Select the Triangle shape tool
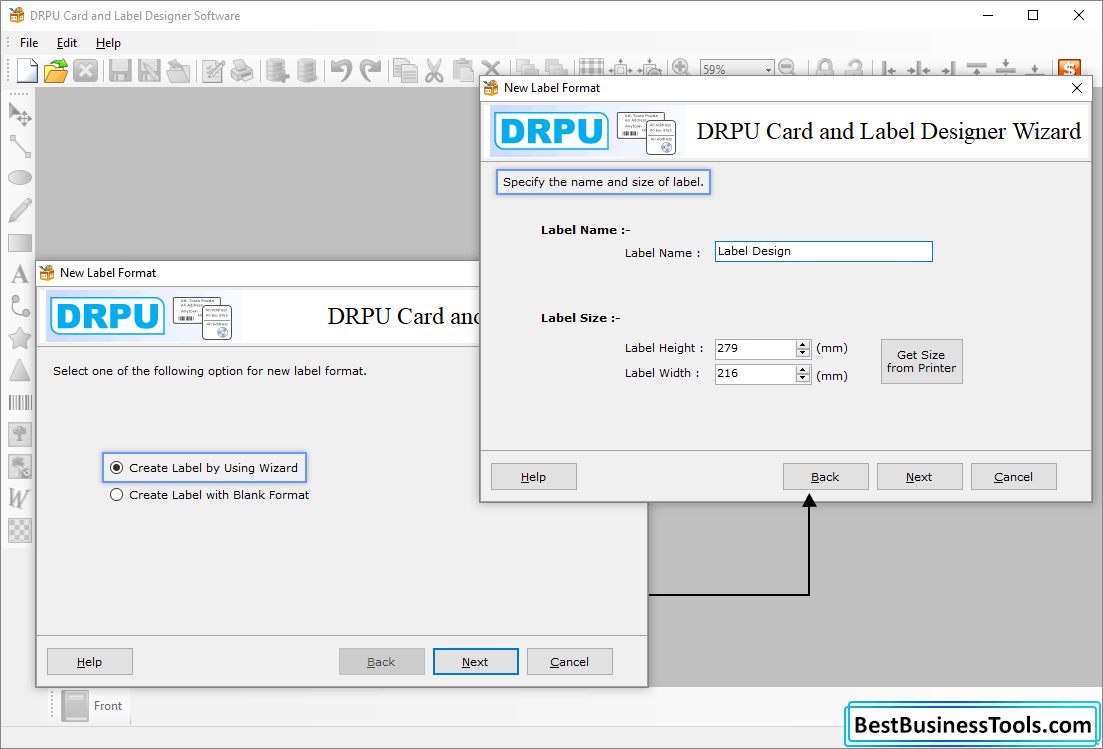The width and height of the screenshot is (1103, 749). tap(20, 371)
